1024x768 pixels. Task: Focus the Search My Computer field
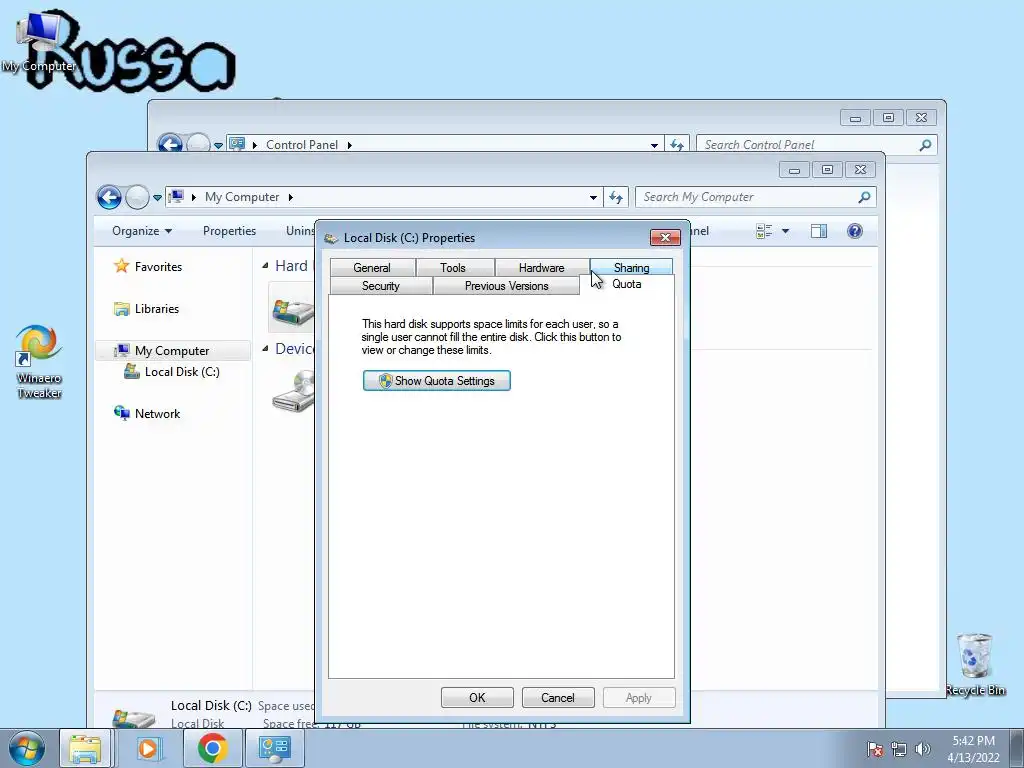(x=748, y=197)
